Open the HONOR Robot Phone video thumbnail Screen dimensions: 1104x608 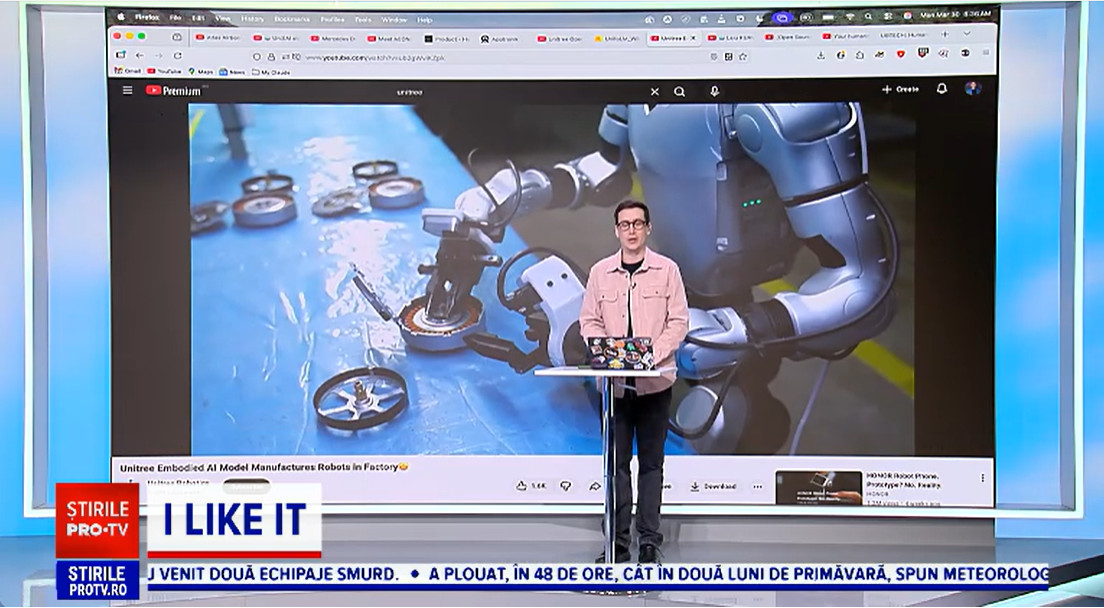pyautogui.click(x=818, y=487)
